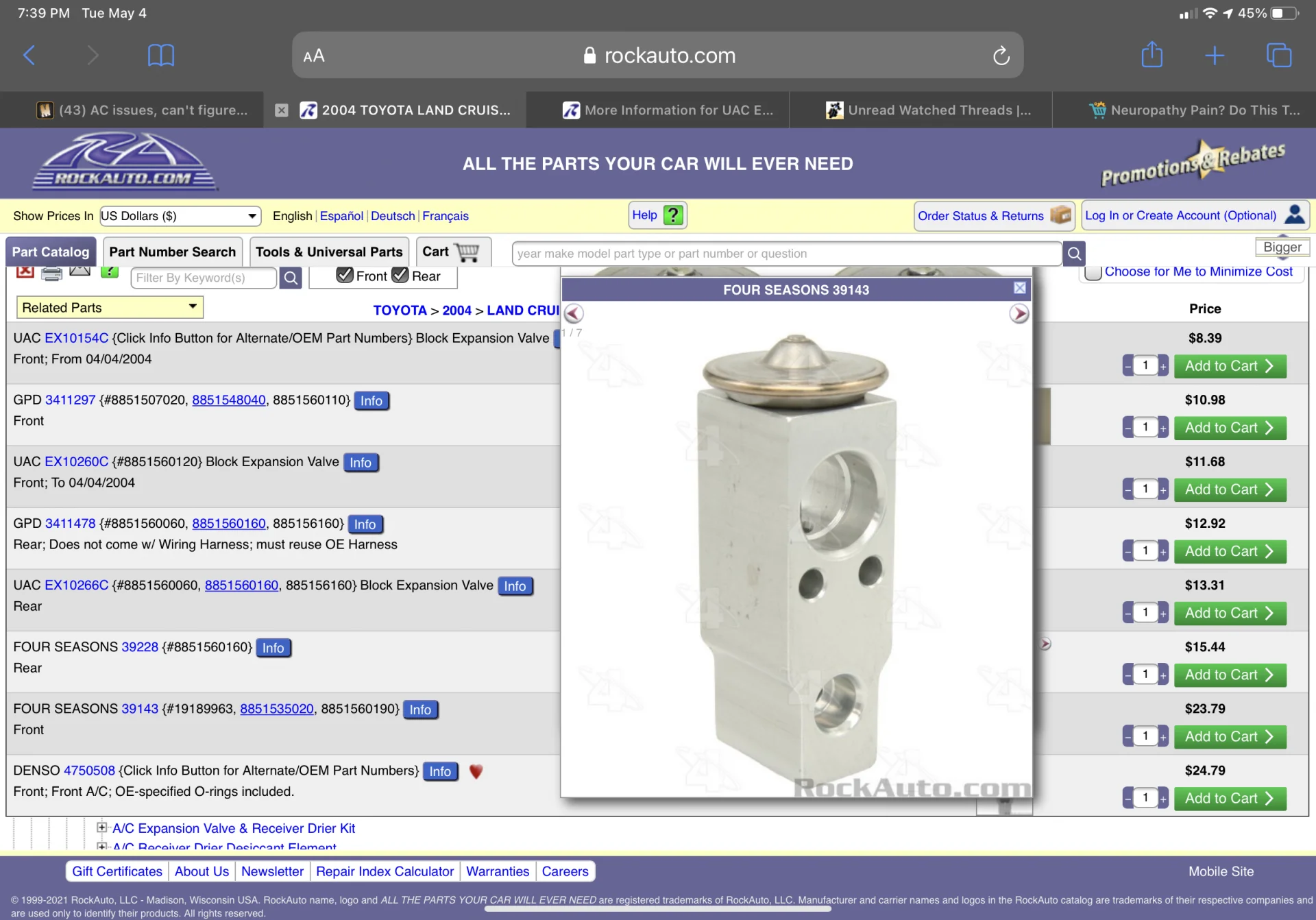
Task: Show next image in popup
Action: pyautogui.click(x=1019, y=314)
